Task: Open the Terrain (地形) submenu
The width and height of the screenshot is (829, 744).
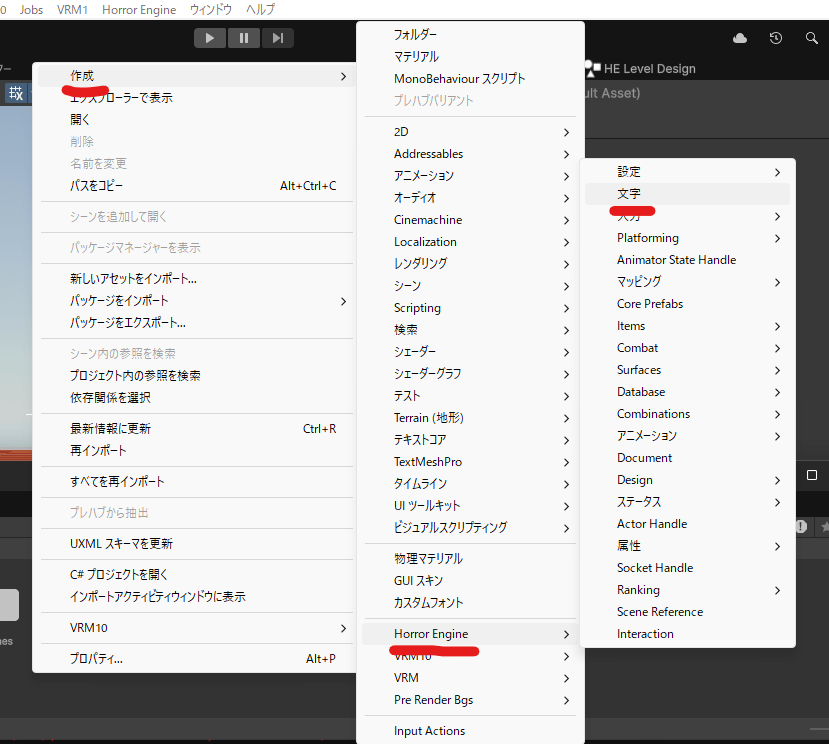Action: tap(471, 418)
